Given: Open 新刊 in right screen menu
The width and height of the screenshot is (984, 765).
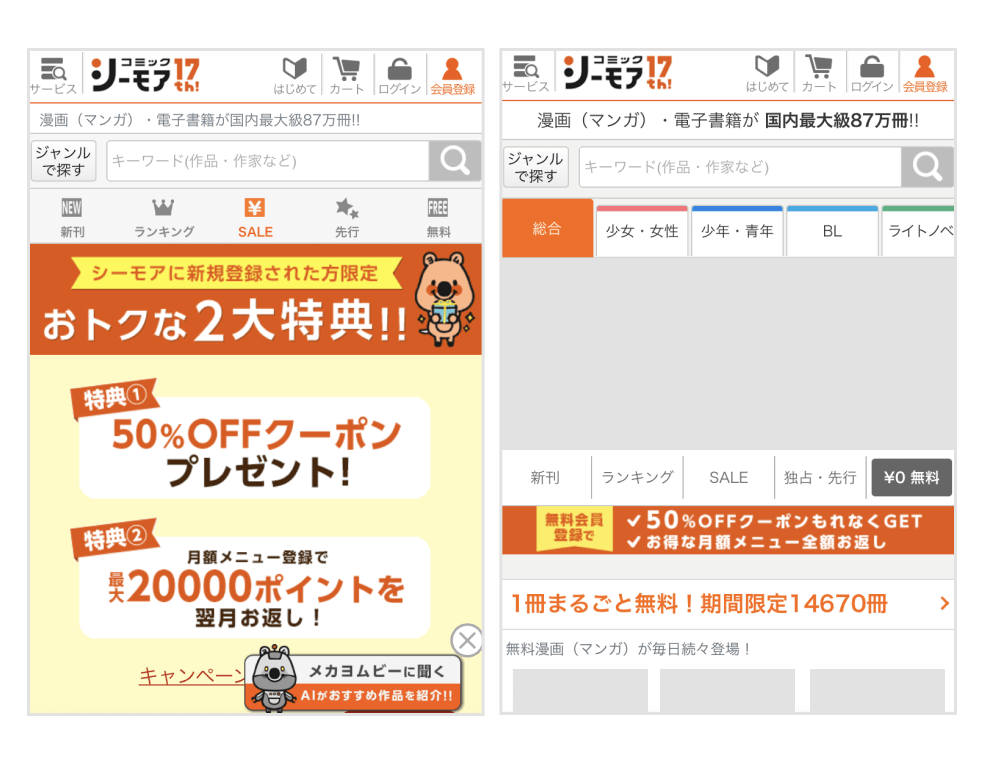Looking at the screenshot, I should 545,478.
